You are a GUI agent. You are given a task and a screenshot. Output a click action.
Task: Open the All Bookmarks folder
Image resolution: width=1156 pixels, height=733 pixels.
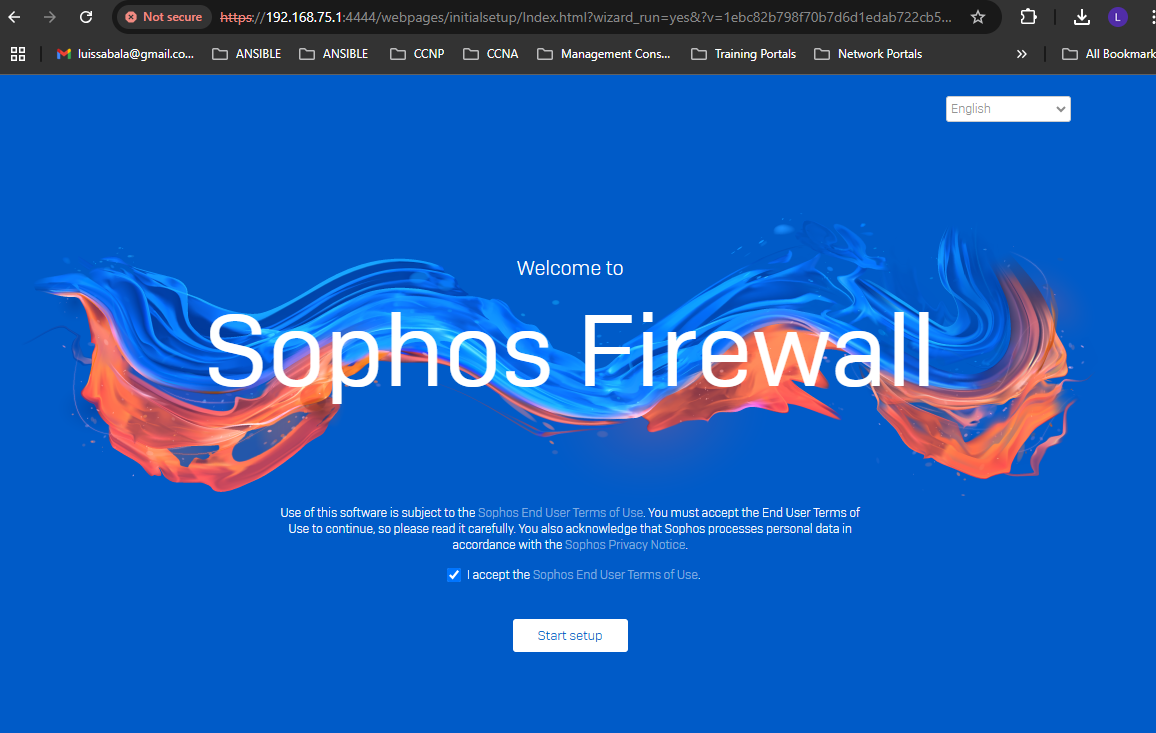[x=1108, y=54]
